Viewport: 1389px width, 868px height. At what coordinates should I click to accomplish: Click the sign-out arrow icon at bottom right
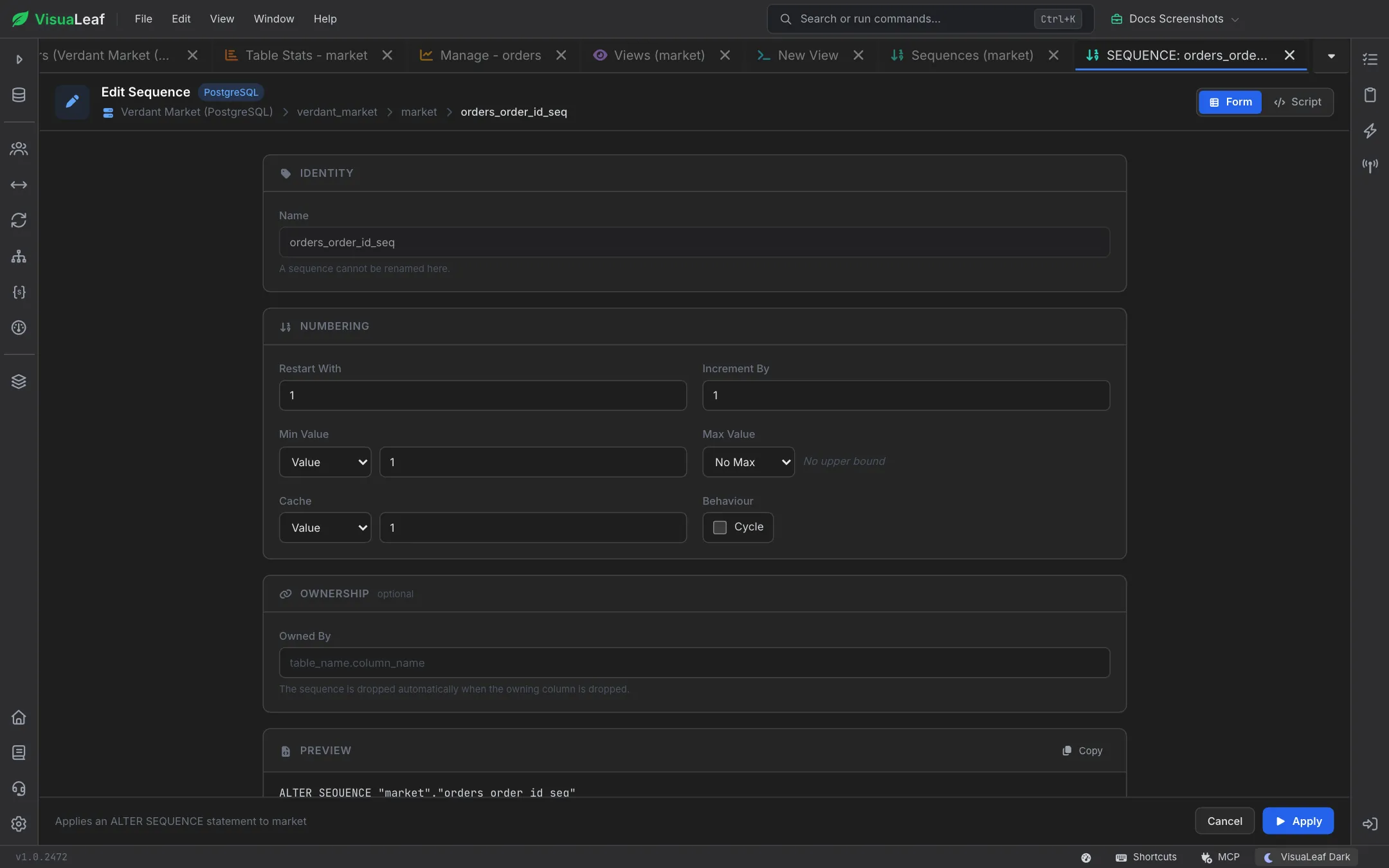pyautogui.click(x=1370, y=824)
